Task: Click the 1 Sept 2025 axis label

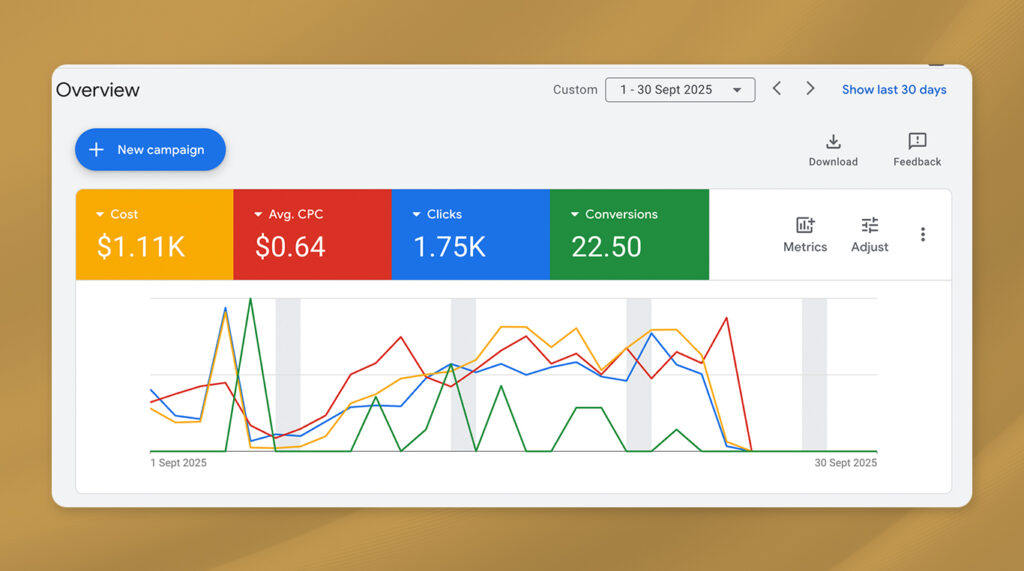Action: tap(179, 463)
